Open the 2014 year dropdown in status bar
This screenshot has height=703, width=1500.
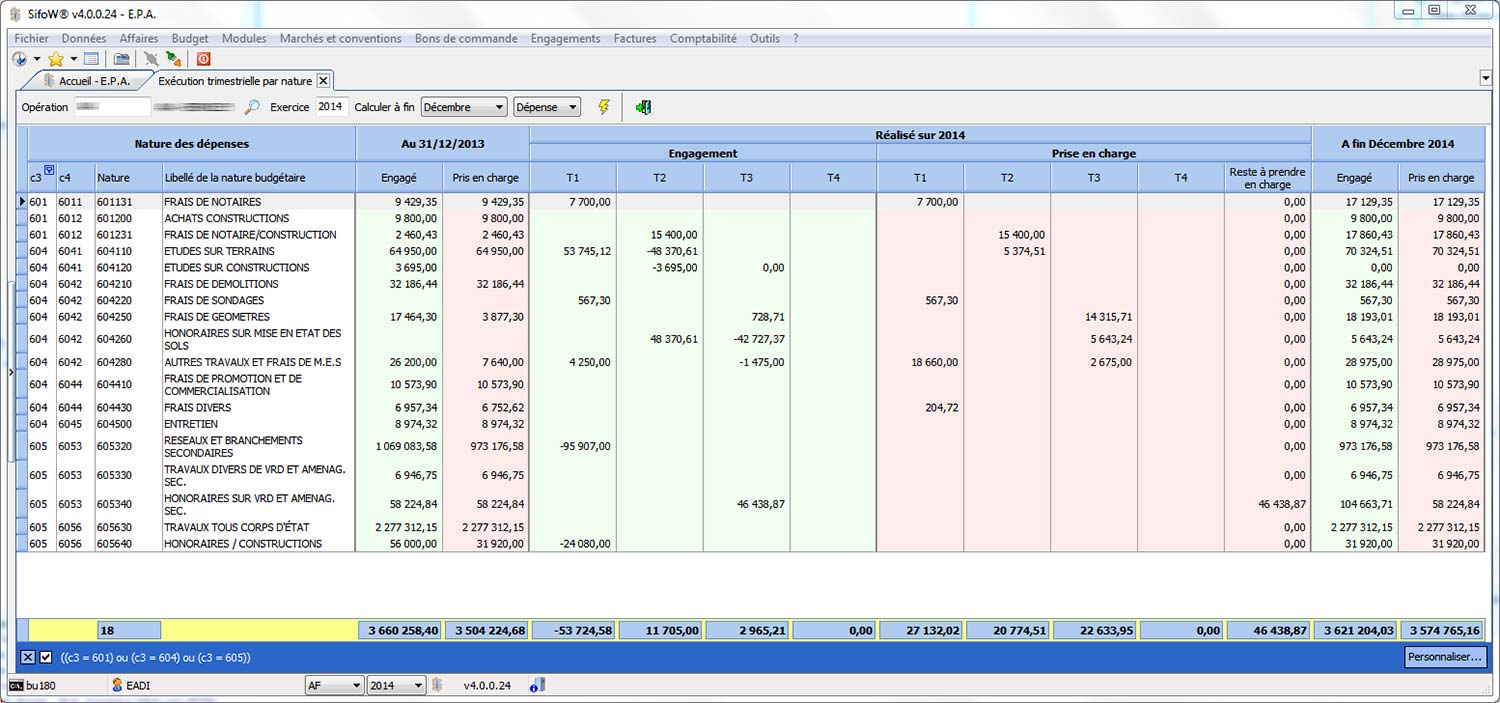click(x=396, y=685)
